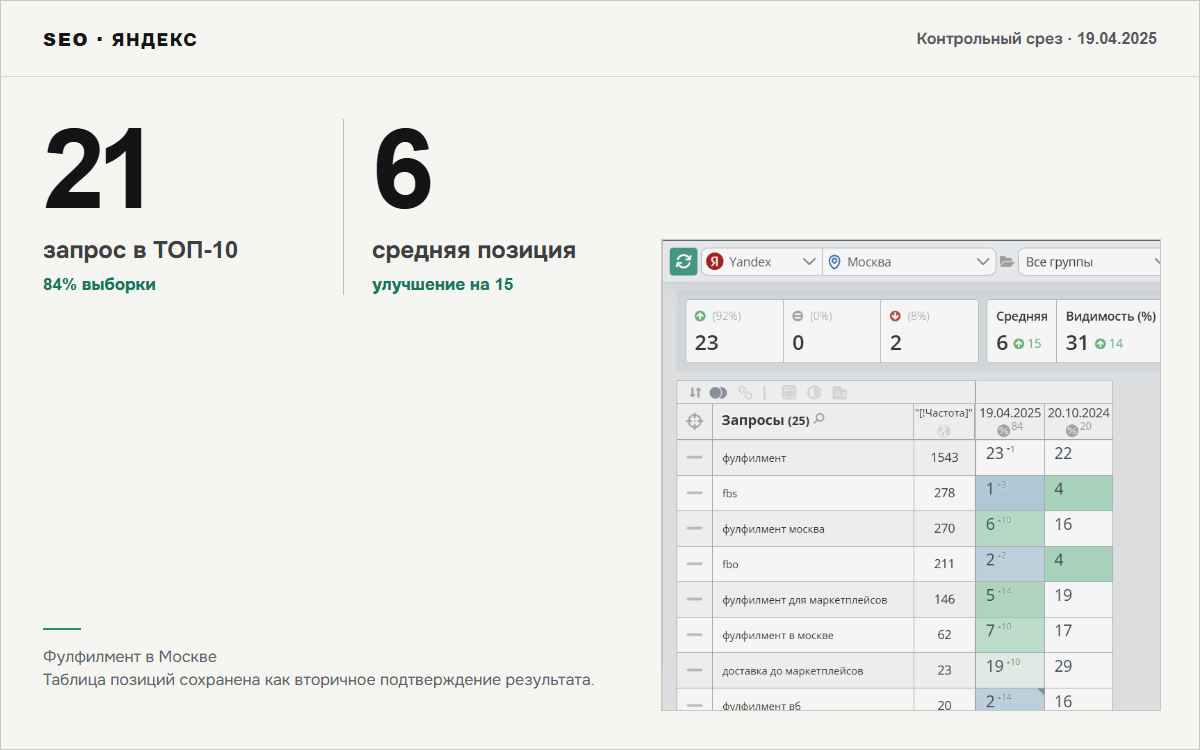The height and width of the screenshot is (750, 1200).
Task: Click frequency value 146
Action: [x=944, y=600]
